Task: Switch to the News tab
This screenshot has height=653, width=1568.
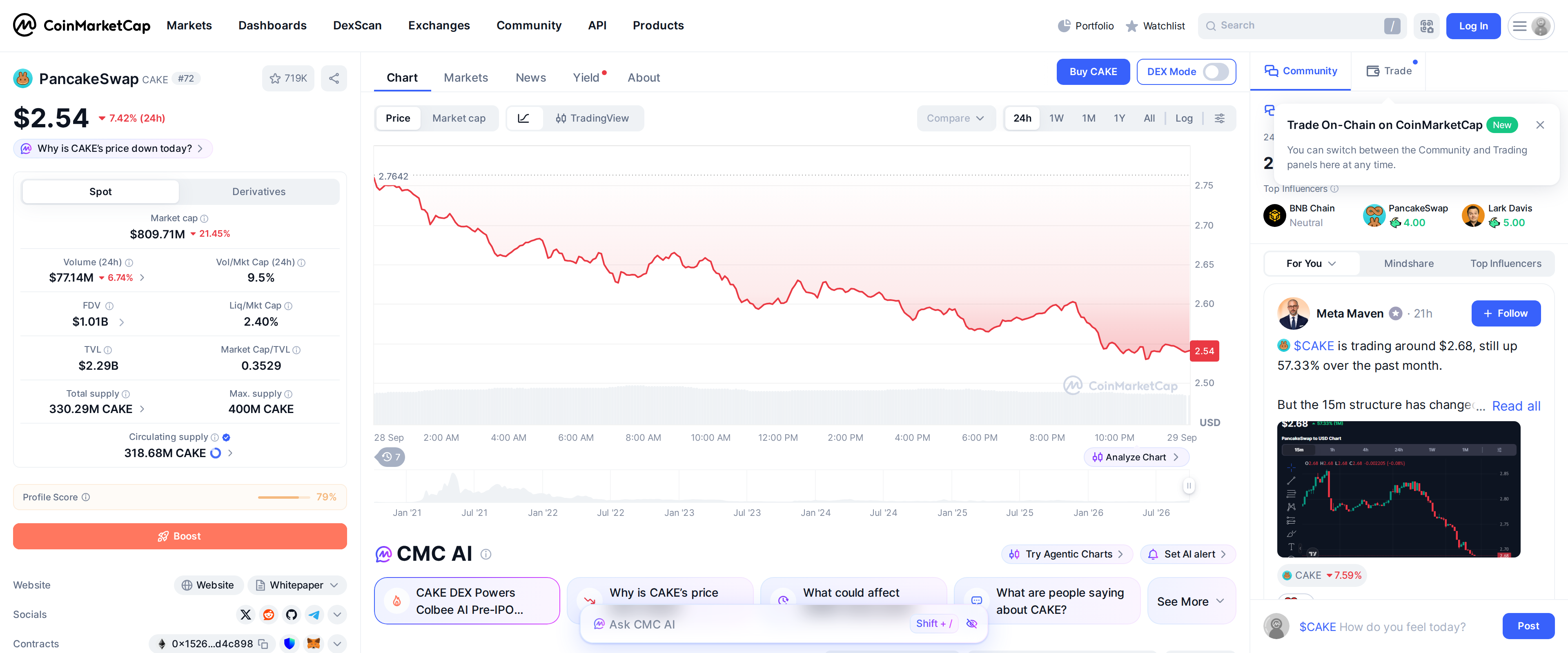Action: click(531, 78)
